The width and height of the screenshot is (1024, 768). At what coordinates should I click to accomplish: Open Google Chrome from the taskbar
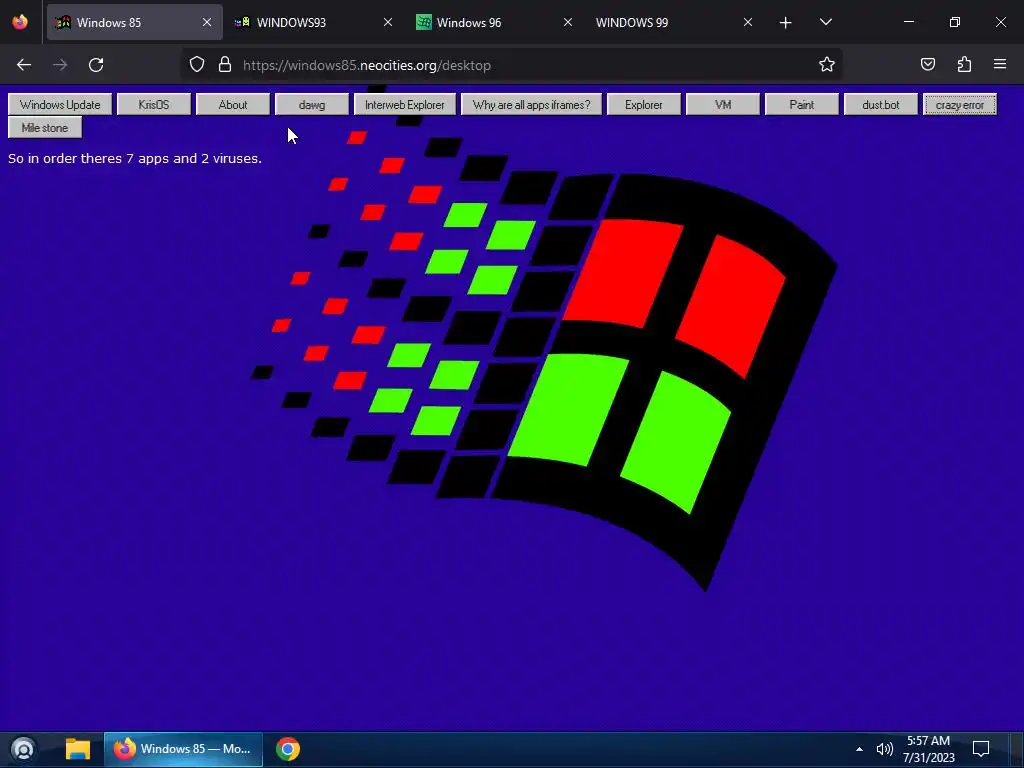coord(288,749)
